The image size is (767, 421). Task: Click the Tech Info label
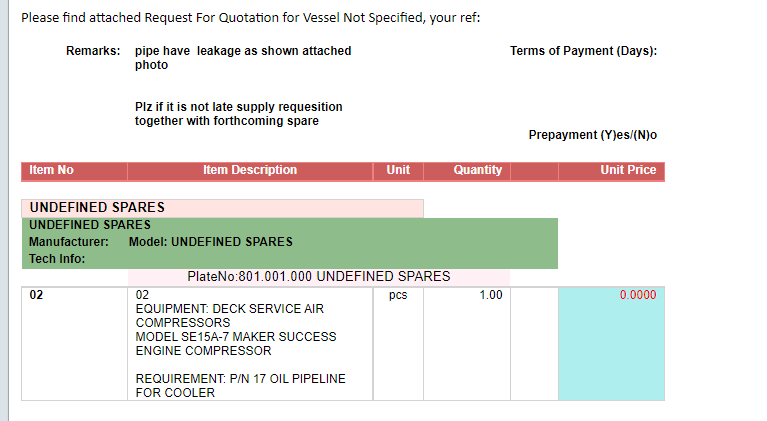(x=57, y=258)
